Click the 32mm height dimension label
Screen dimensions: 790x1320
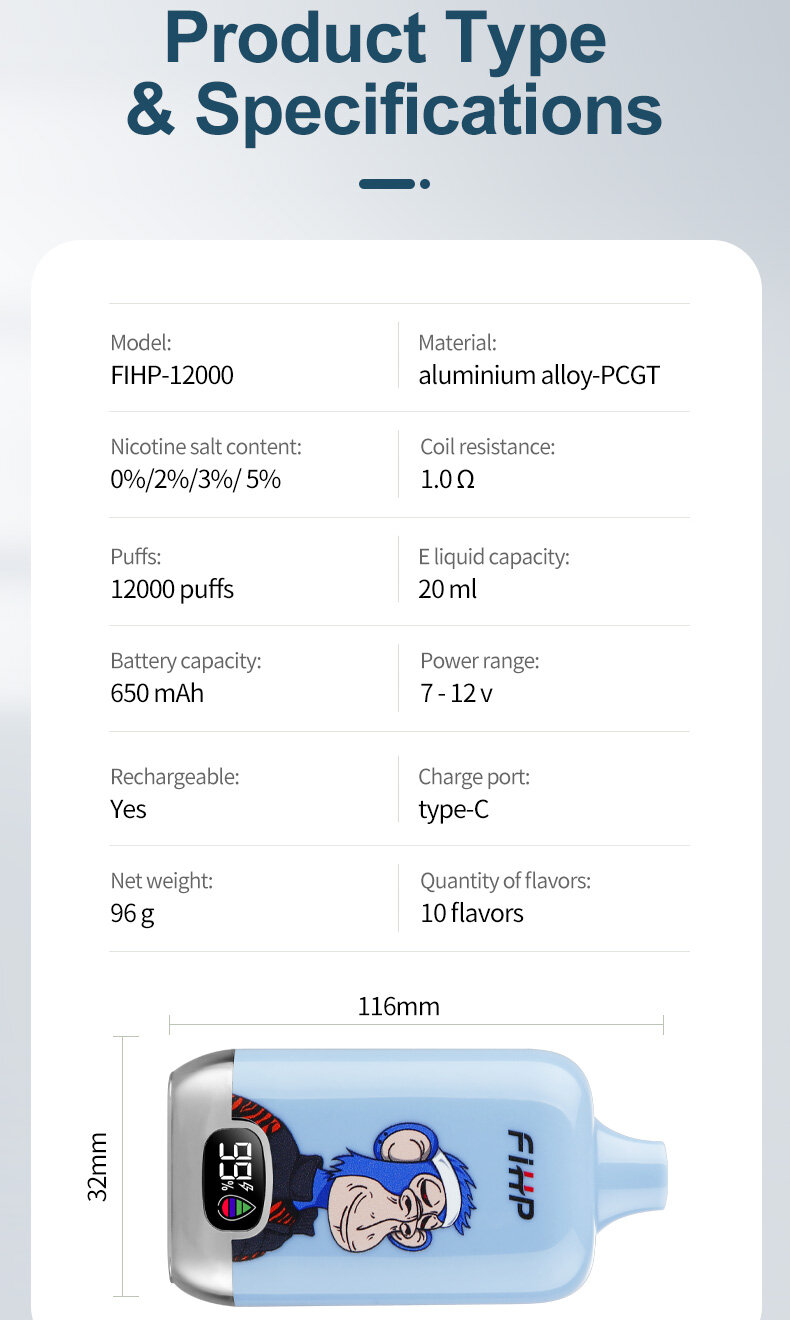97,1166
